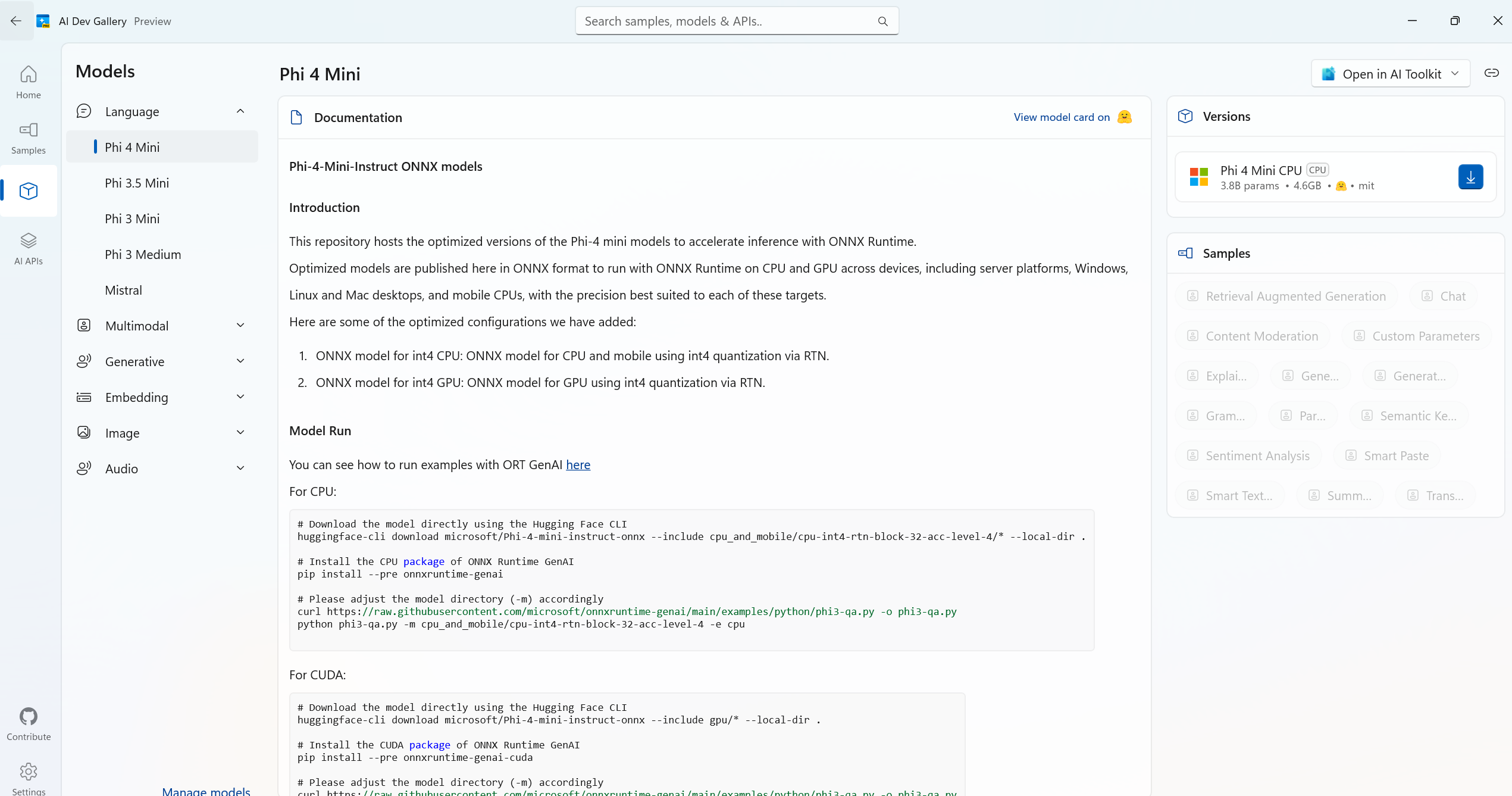Open the Chat sample
1512x796 pixels.
[1444, 296]
